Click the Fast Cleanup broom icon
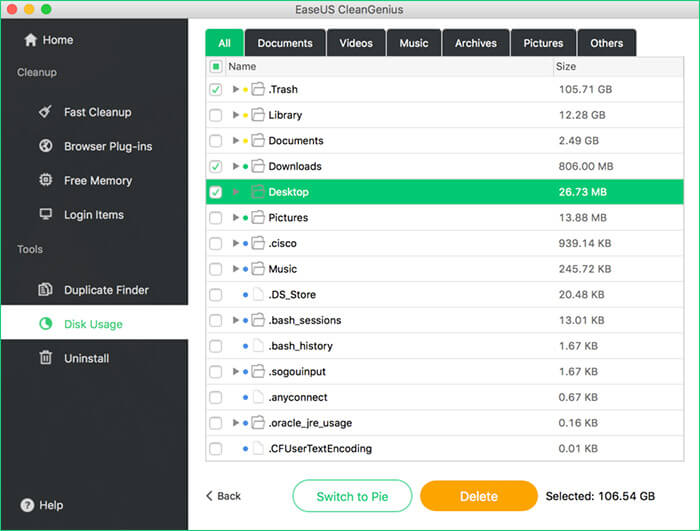Image resolution: width=700 pixels, height=531 pixels. pyautogui.click(x=45, y=112)
